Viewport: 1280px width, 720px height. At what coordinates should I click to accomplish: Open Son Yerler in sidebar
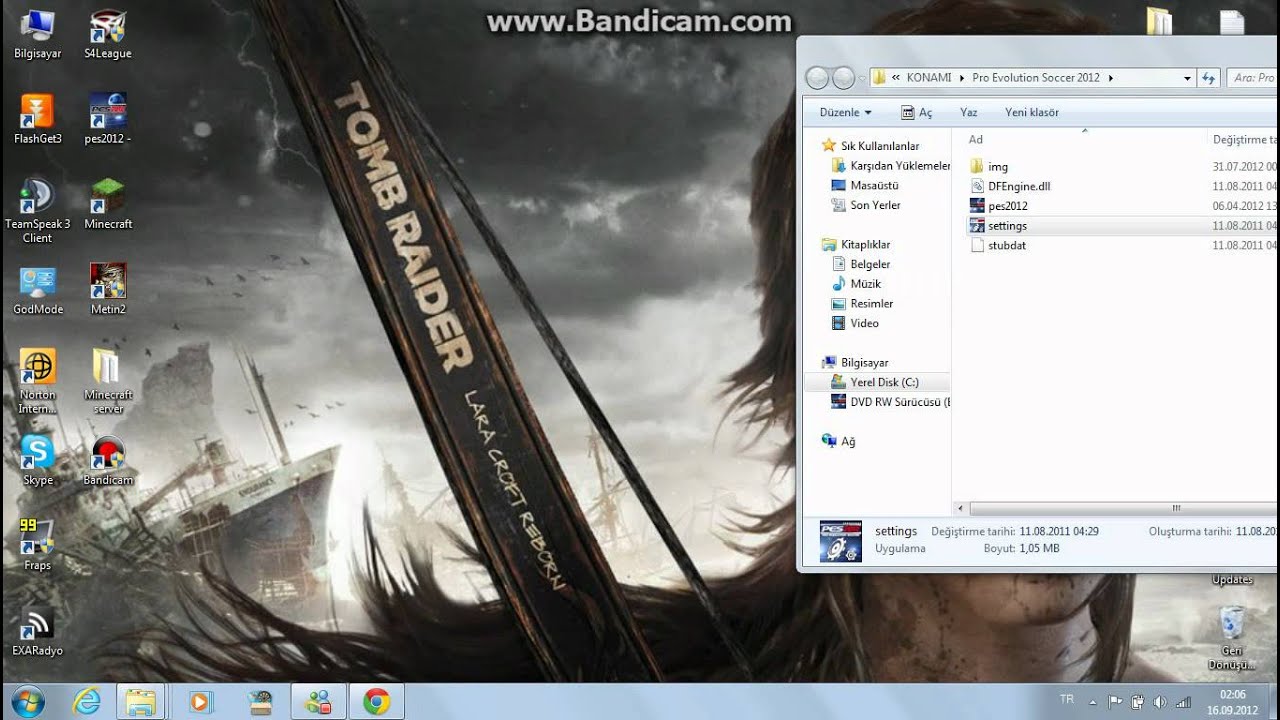click(x=866, y=205)
